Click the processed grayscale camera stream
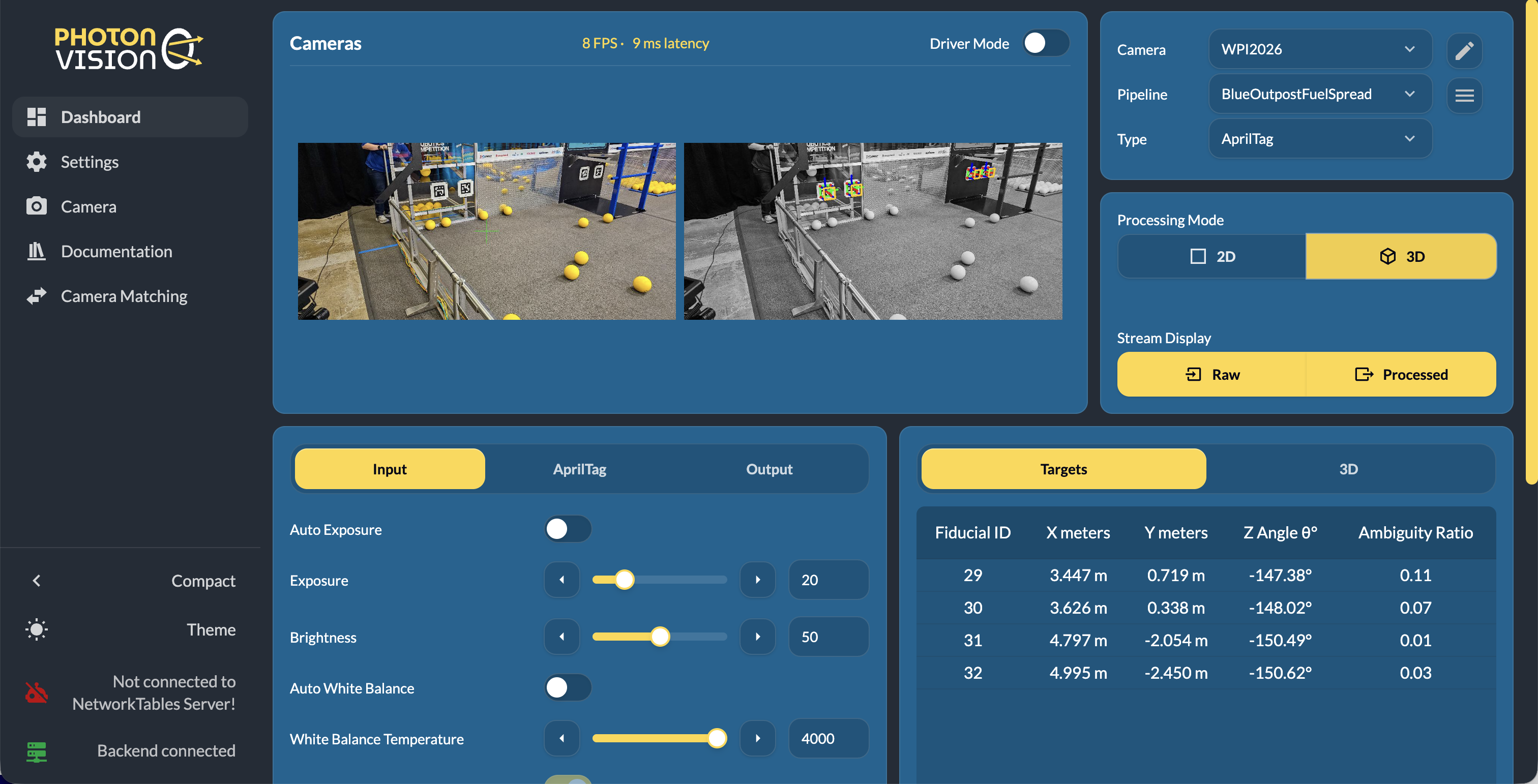The width and height of the screenshot is (1538, 784). click(873, 231)
